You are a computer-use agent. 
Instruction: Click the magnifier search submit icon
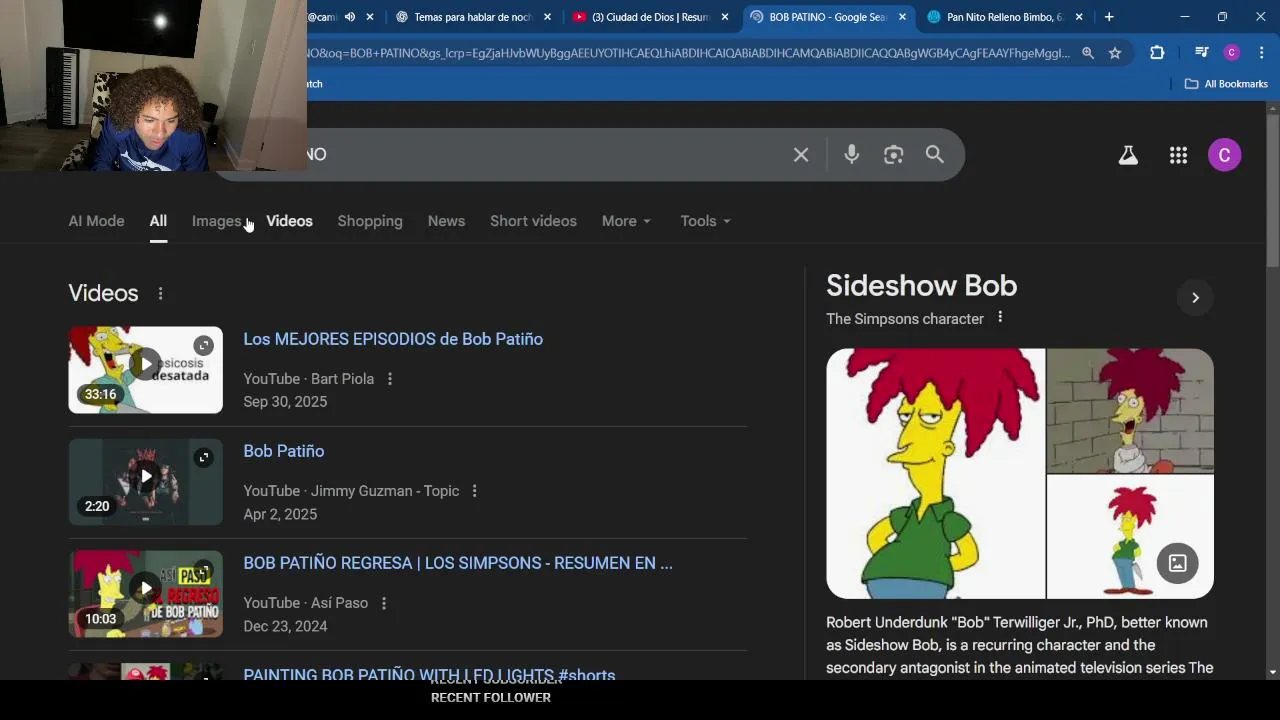[934, 155]
